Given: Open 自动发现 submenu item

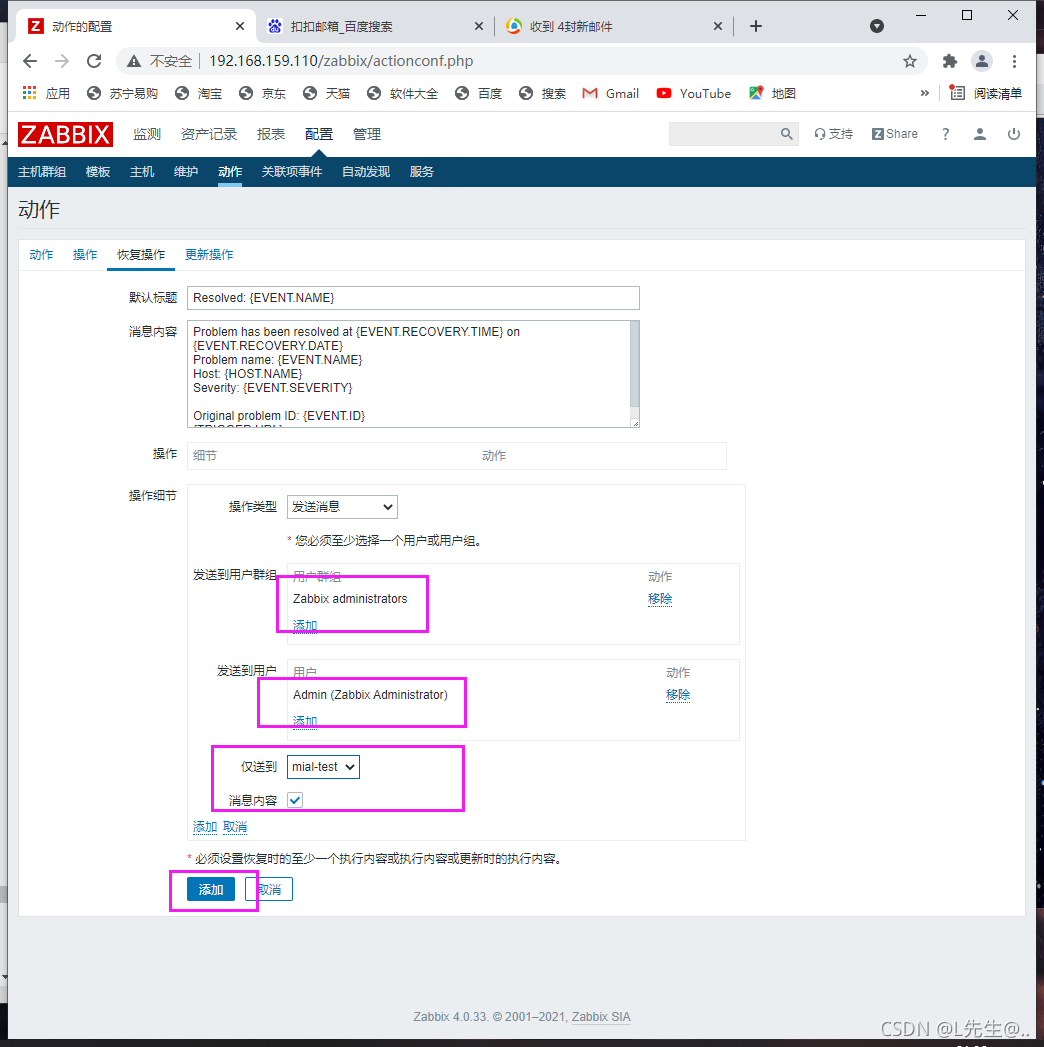Looking at the screenshot, I should click(366, 172).
